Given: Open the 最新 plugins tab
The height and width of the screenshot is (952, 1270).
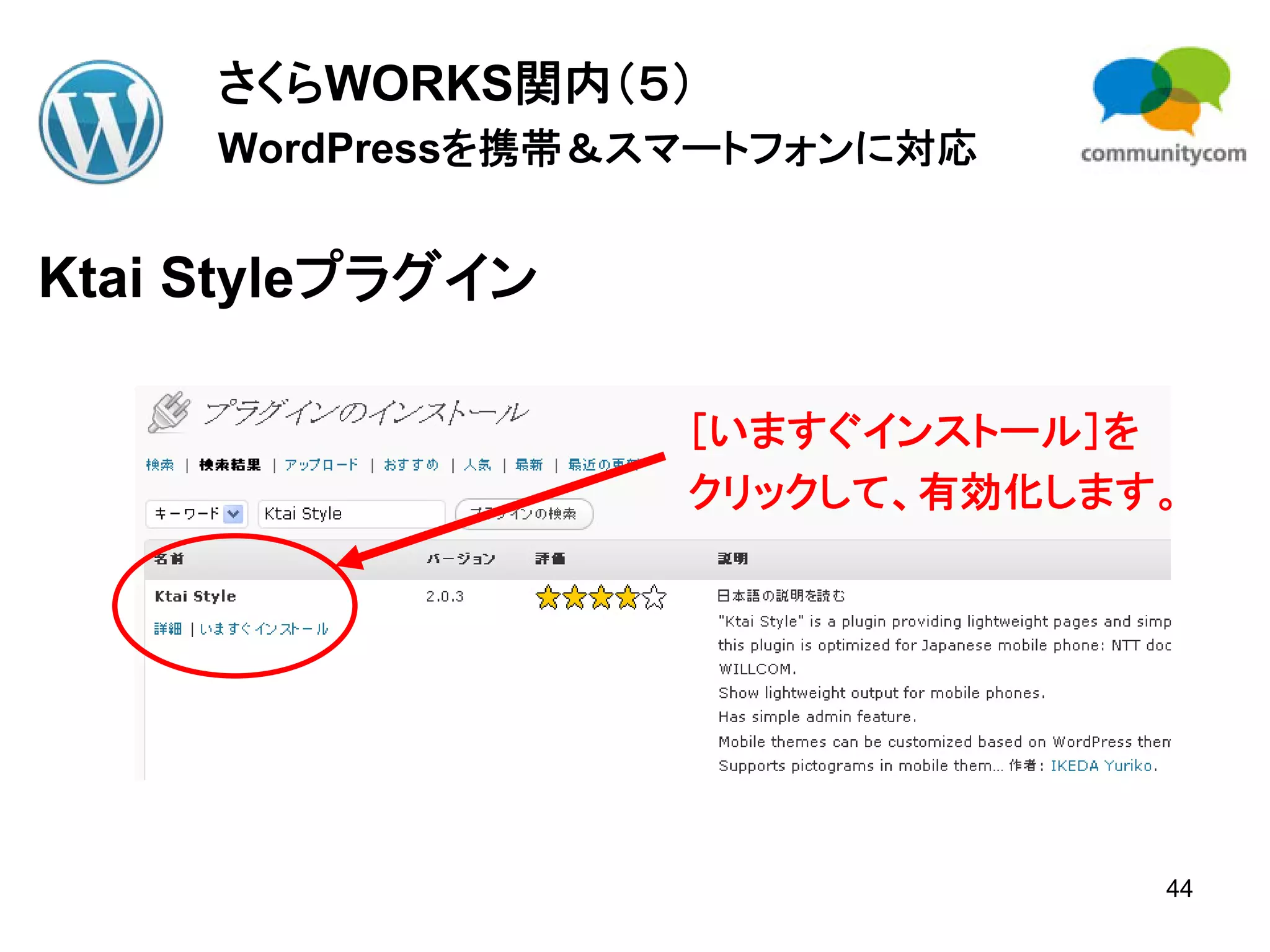Looking at the screenshot, I should (x=529, y=465).
